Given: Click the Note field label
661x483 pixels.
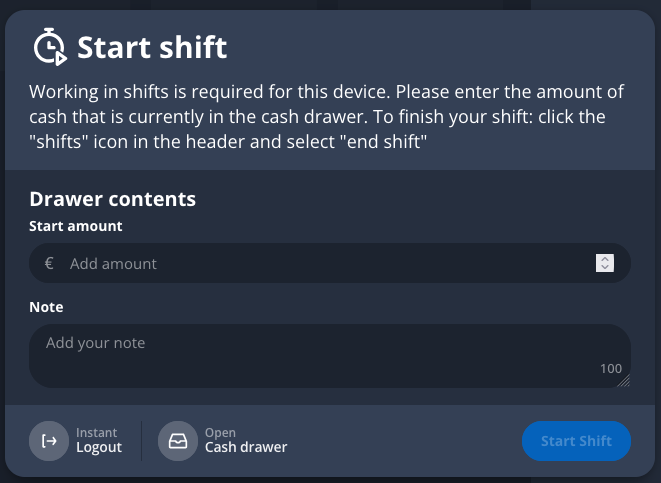Looking at the screenshot, I should (46, 307).
